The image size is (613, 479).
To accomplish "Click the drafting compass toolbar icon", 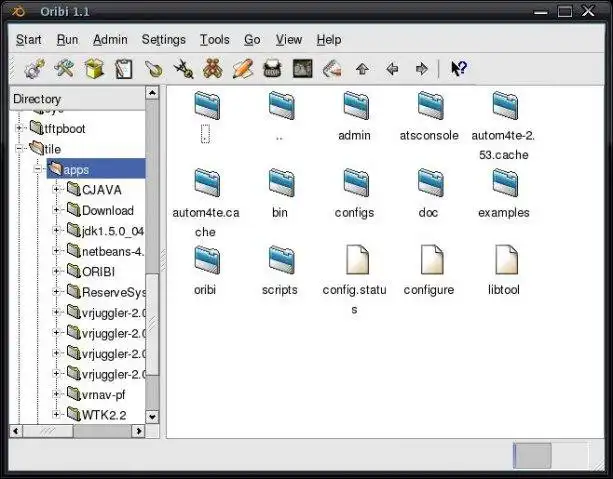I will (183, 69).
